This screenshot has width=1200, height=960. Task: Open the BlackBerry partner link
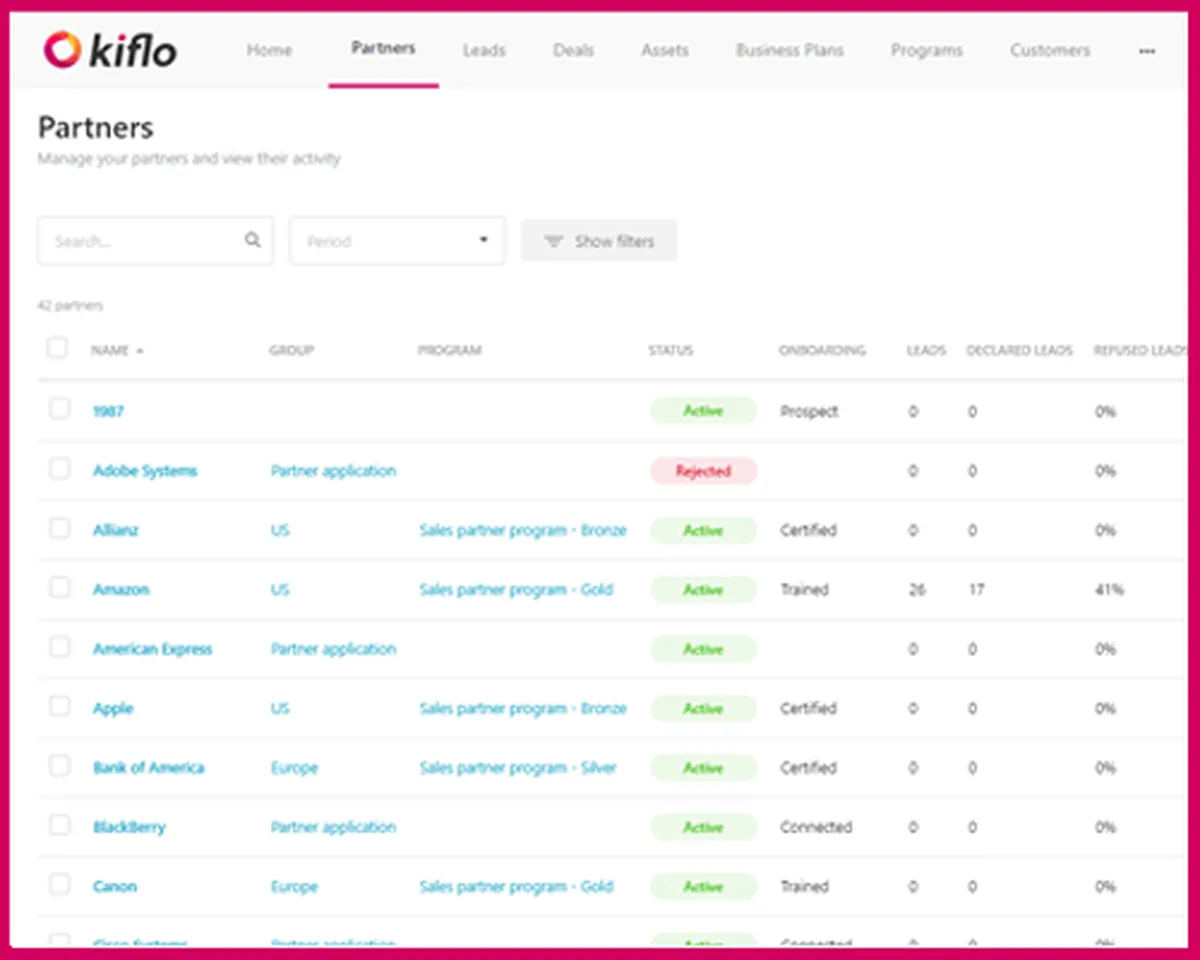click(129, 827)
